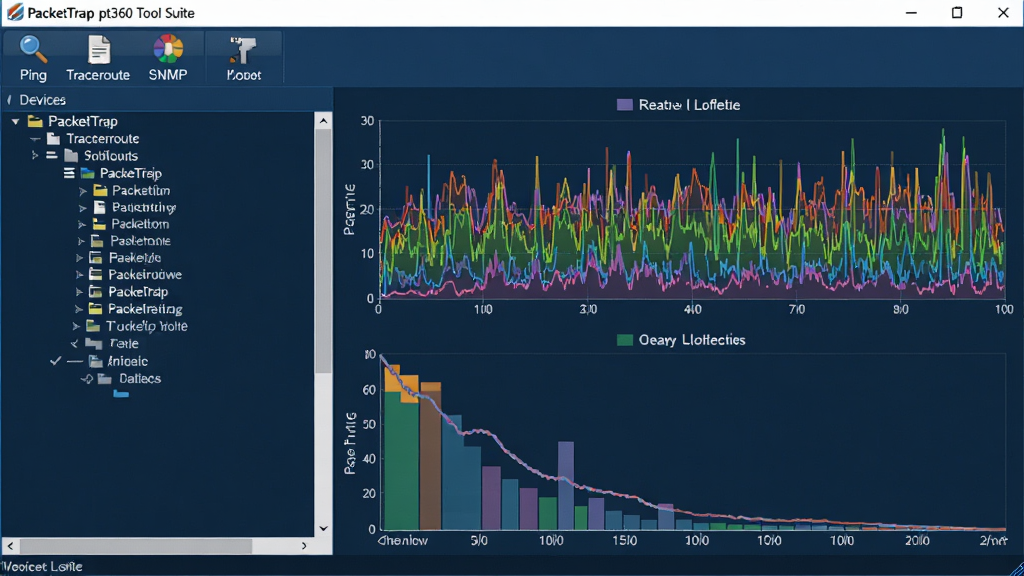Image resolution: width=1024 pixels, height=576 pixels.
Task: Click the tall purple bar in lower histogram
Action: 566,485
